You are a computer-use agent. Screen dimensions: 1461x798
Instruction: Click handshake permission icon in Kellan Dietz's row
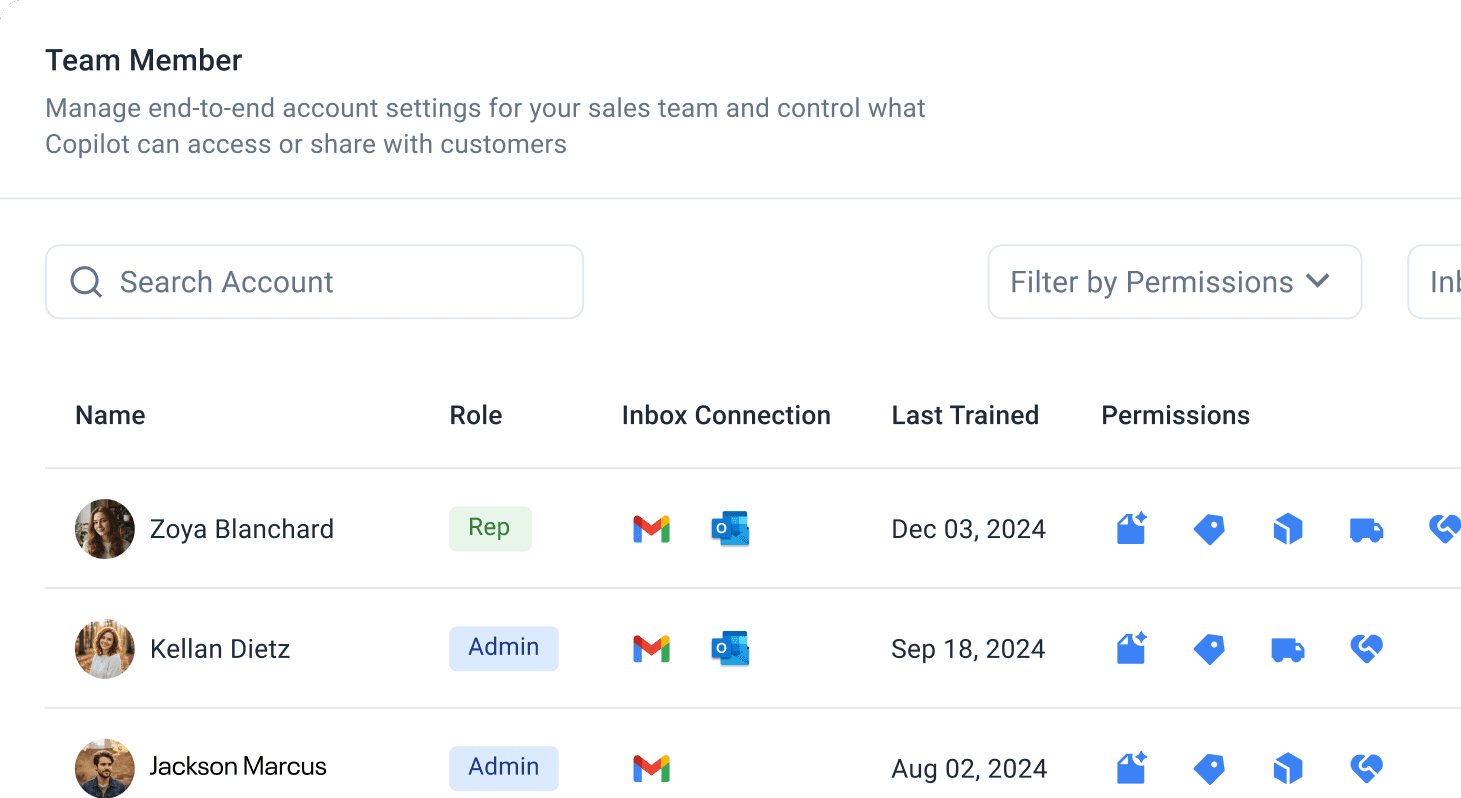click(x=1366, y=649)
